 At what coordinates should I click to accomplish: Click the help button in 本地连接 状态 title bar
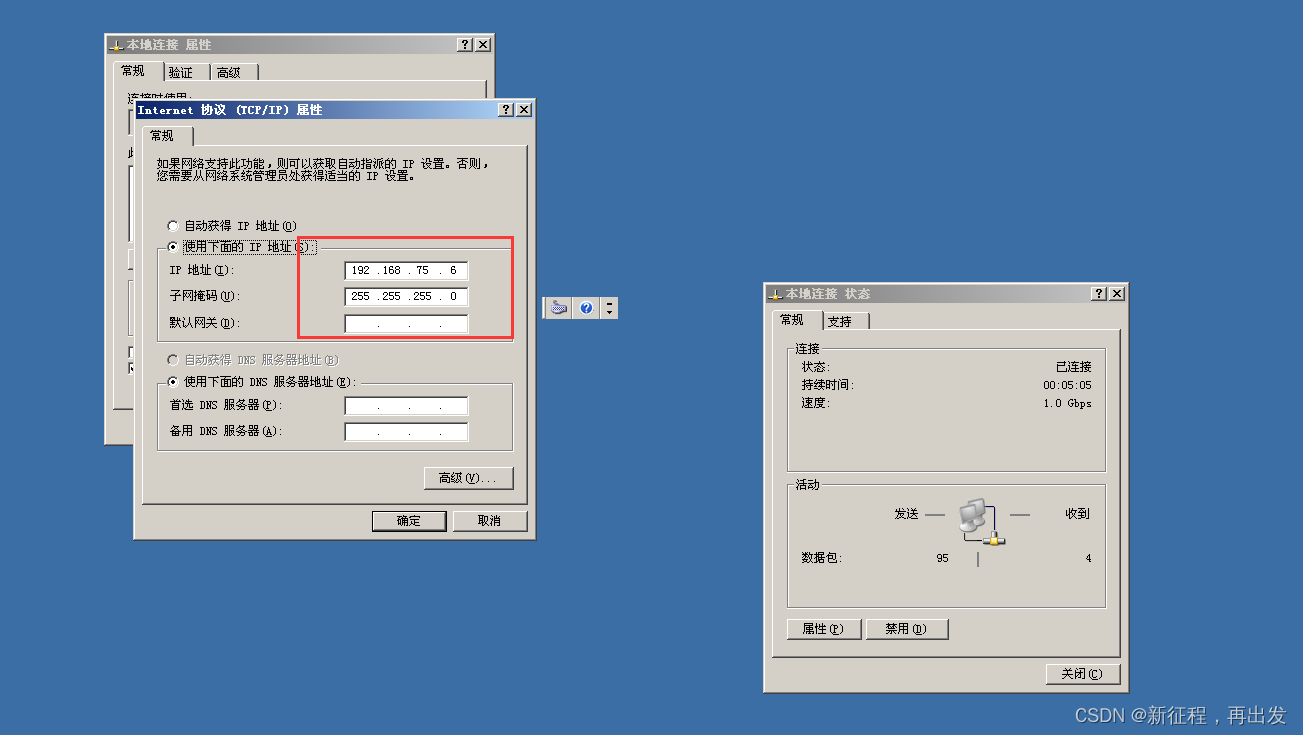pyautogui.click(x=1099, y=294)
